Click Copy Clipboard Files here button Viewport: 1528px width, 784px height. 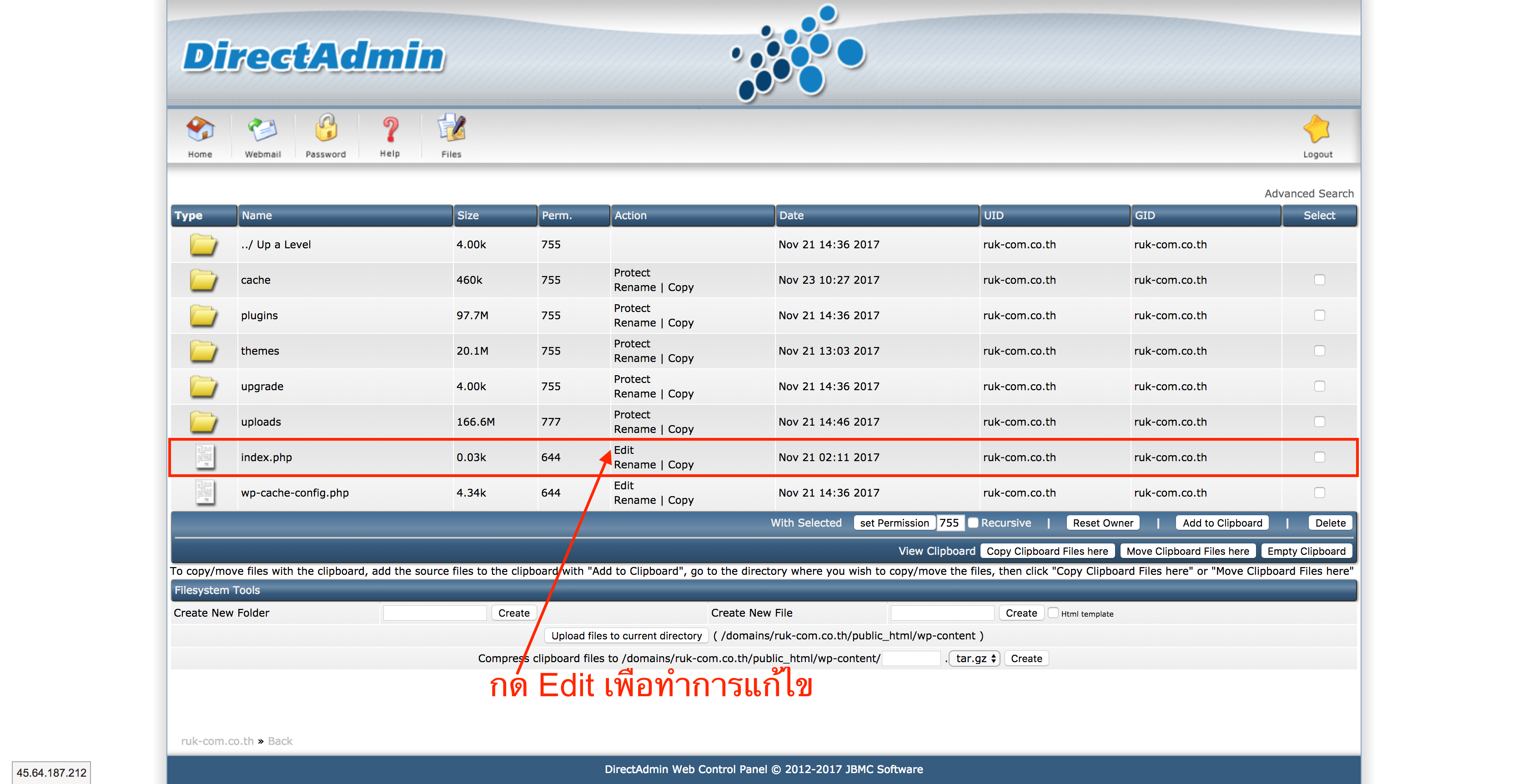(1047, 552)
